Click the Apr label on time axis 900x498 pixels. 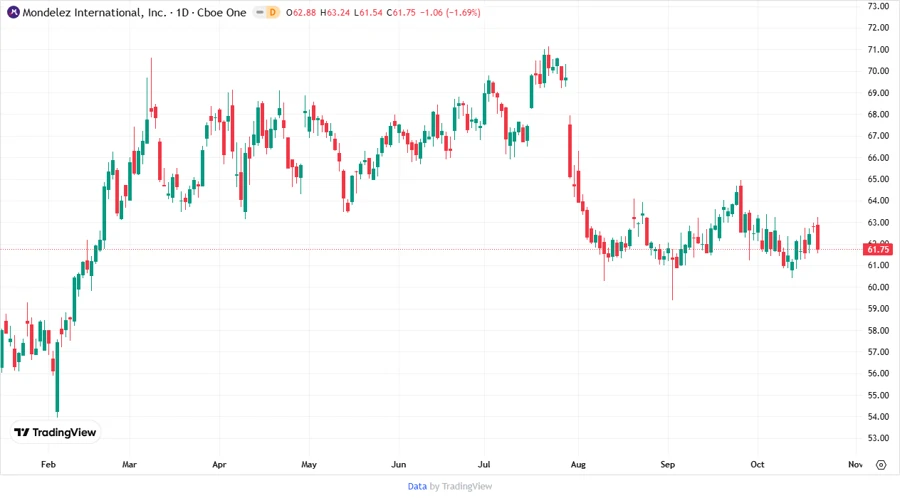tap(219, 464)
